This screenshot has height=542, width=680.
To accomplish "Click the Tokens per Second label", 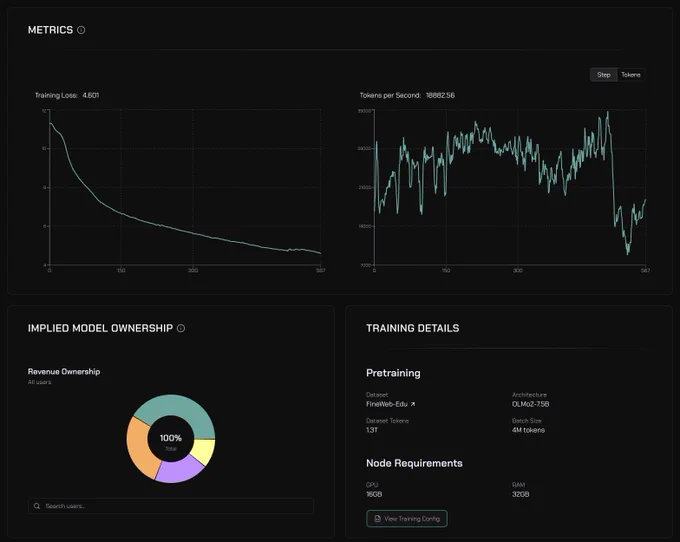I will 390,95.
